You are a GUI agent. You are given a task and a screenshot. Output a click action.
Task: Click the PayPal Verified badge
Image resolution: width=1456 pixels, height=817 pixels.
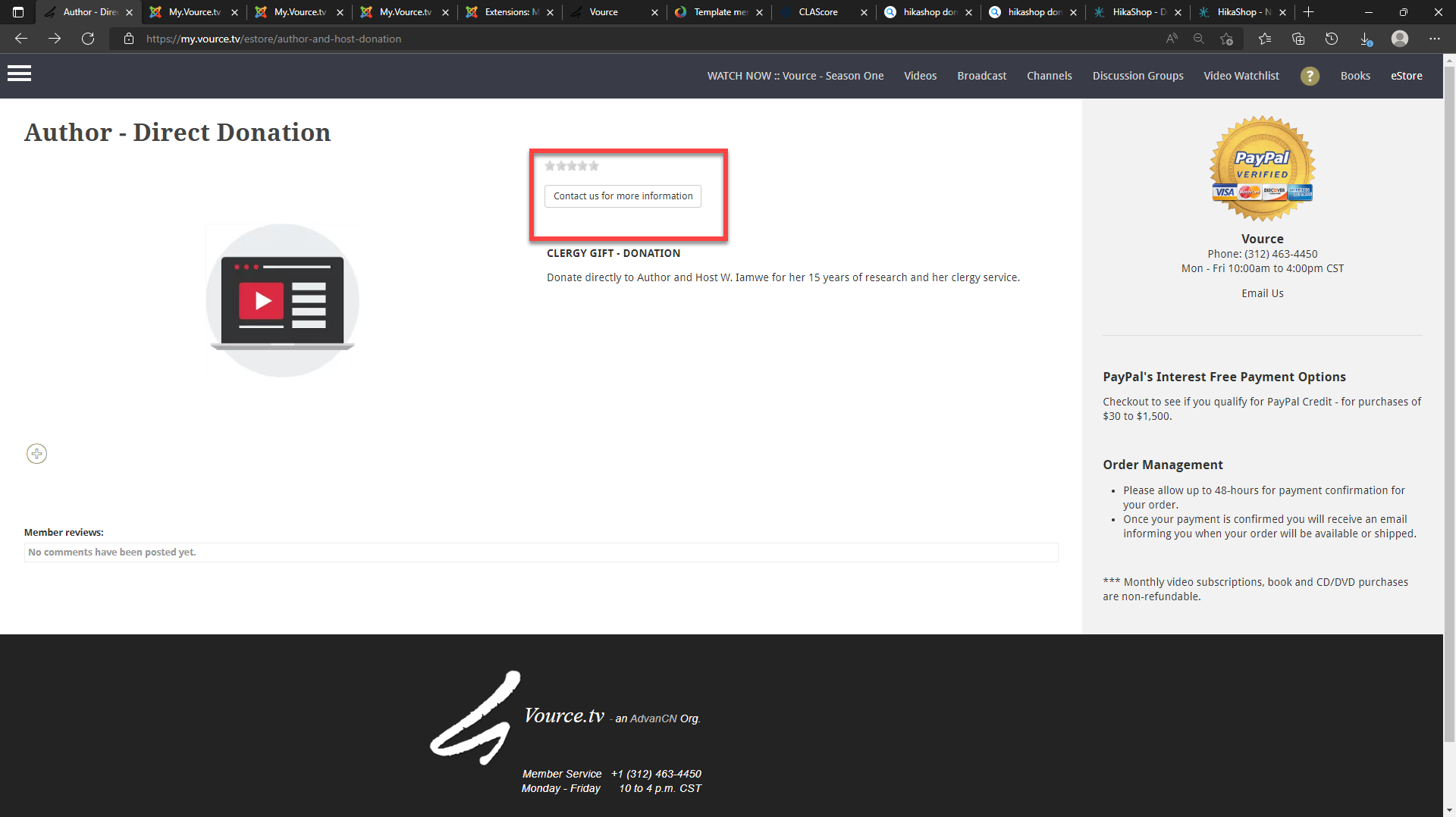1263,169
